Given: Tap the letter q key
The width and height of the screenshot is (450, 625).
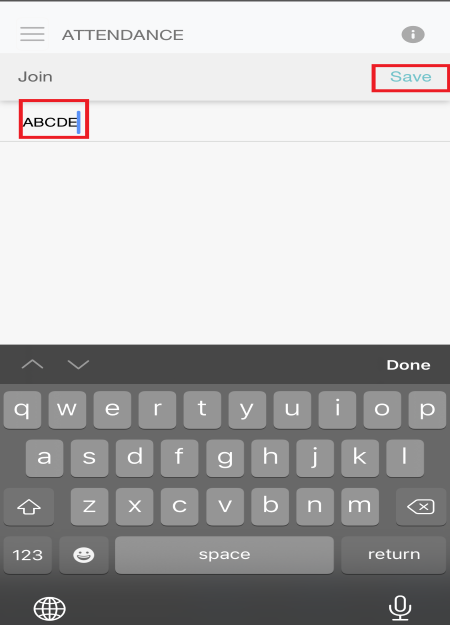Looking at the screenshot, I should pyautogui.click(x=22, y=409).
